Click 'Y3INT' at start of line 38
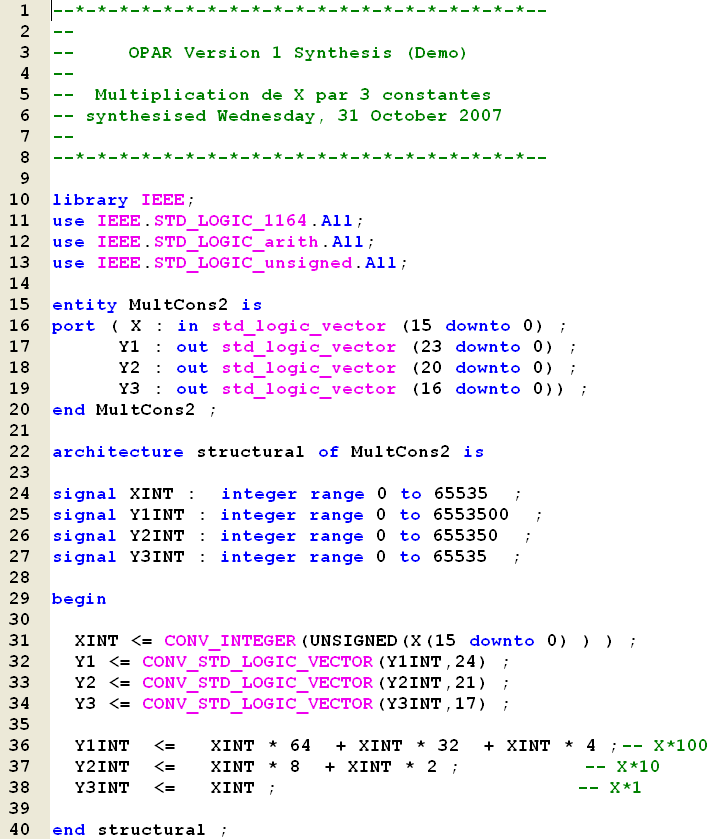The height and width of the screenshot is (839, 710). pos(102,788)
